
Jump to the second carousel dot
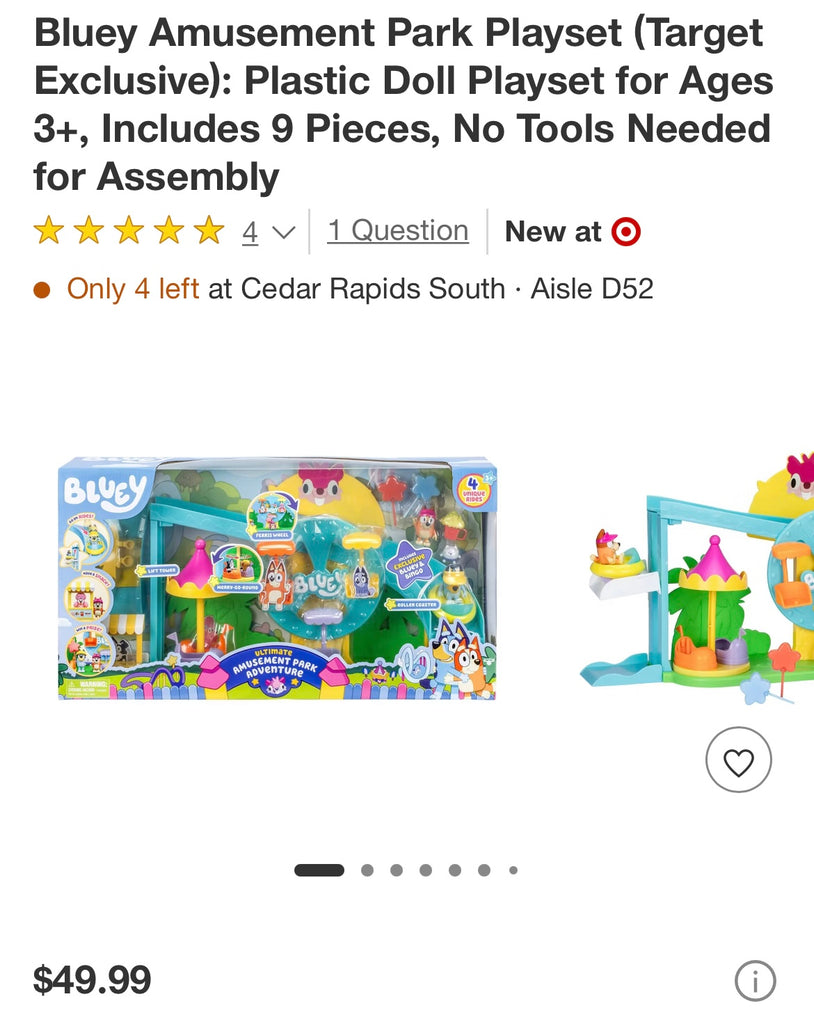tap(367, 870)
